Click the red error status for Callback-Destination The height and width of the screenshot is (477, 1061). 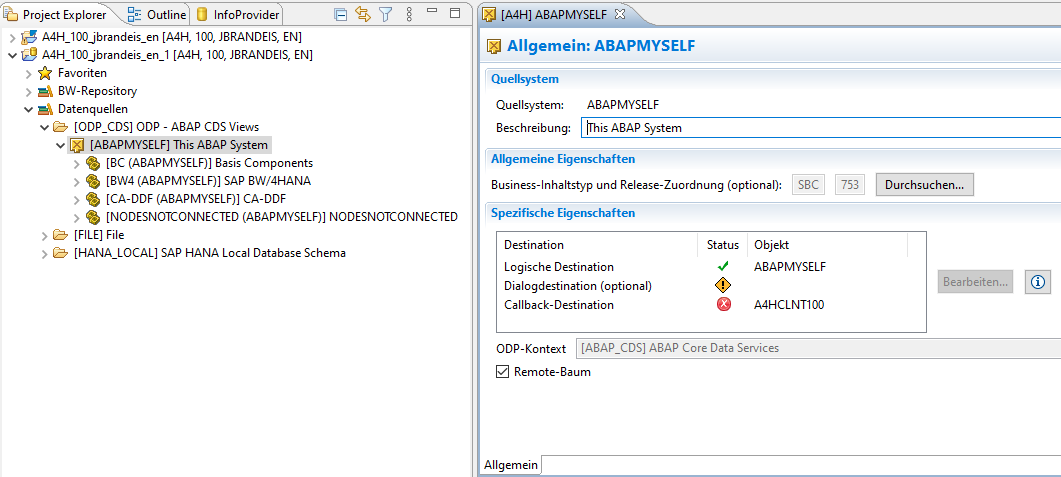point(723,304)
